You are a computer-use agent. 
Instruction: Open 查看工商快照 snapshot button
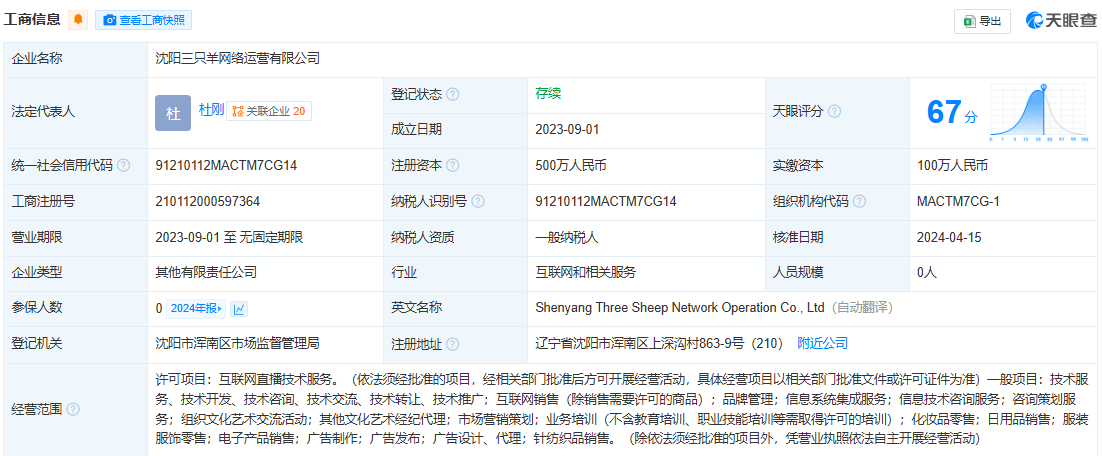[143, 20]
